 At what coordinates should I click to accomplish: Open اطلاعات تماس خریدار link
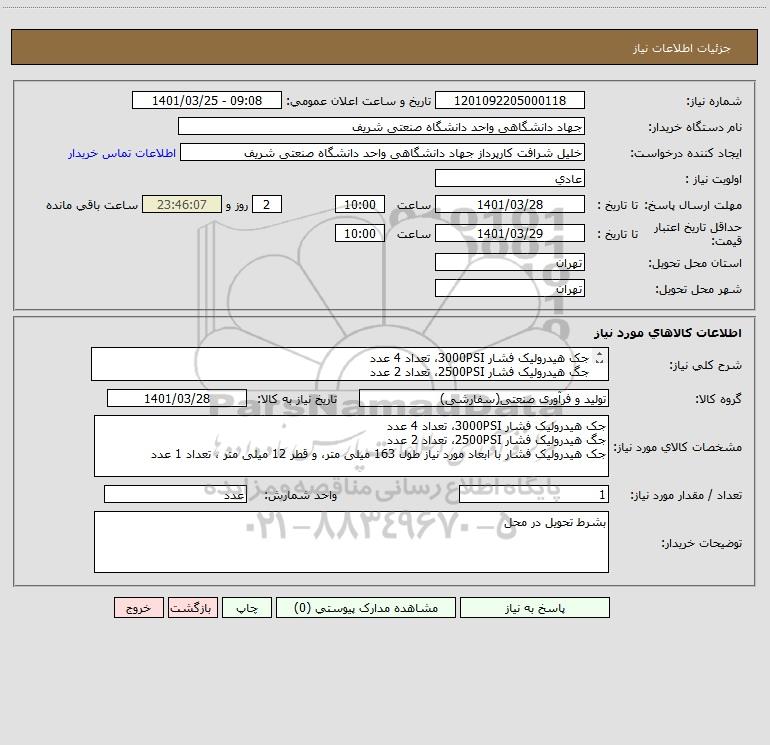pyautogui.click(x=122, y=153)
